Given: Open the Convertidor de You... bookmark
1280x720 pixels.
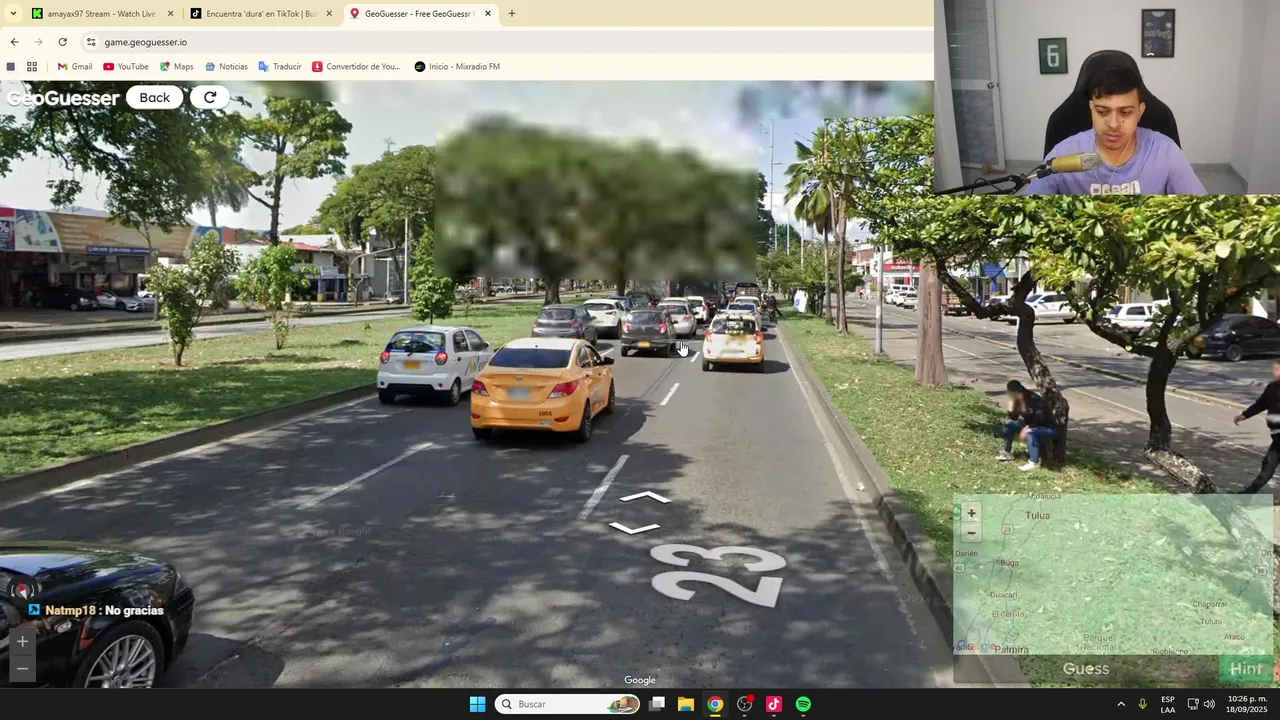Looking at the screenshot, I should [356, 67].
